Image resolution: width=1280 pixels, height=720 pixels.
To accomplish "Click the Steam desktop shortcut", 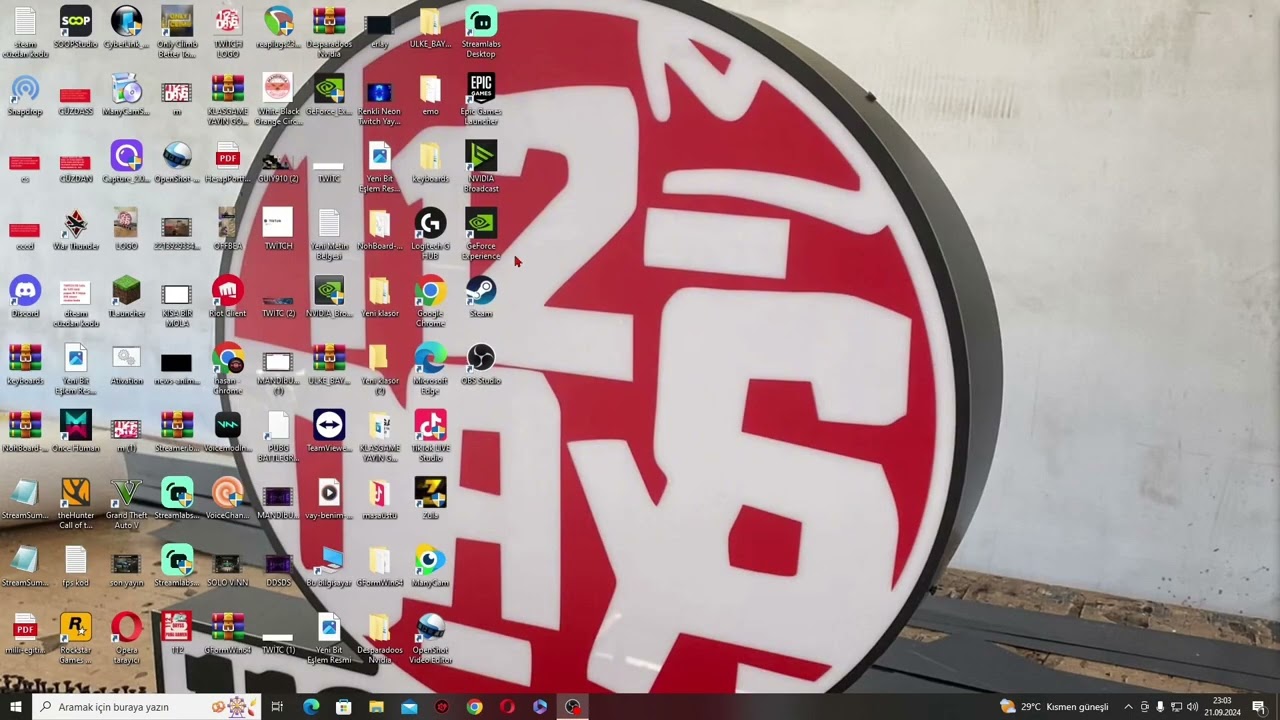I will [481, 296].
